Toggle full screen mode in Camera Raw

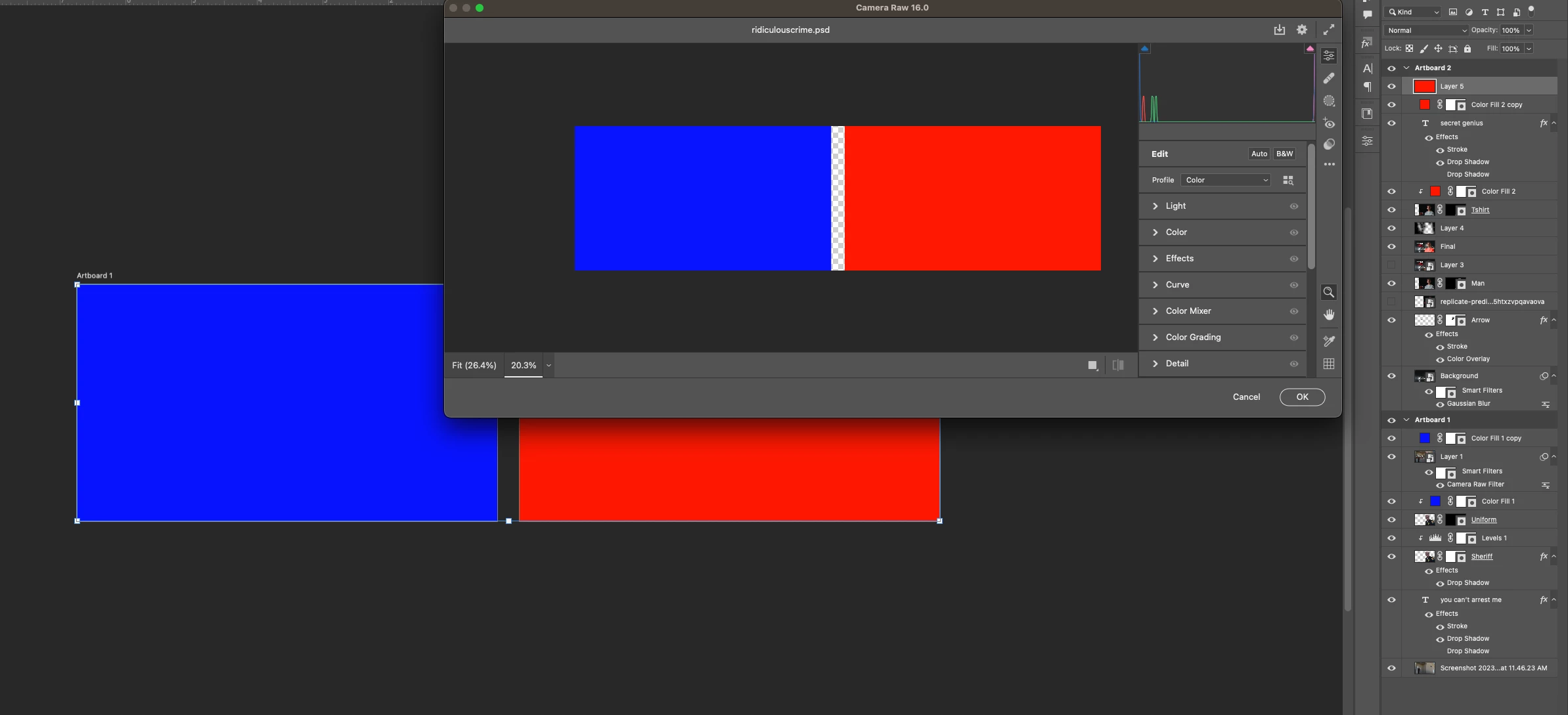1328,30
